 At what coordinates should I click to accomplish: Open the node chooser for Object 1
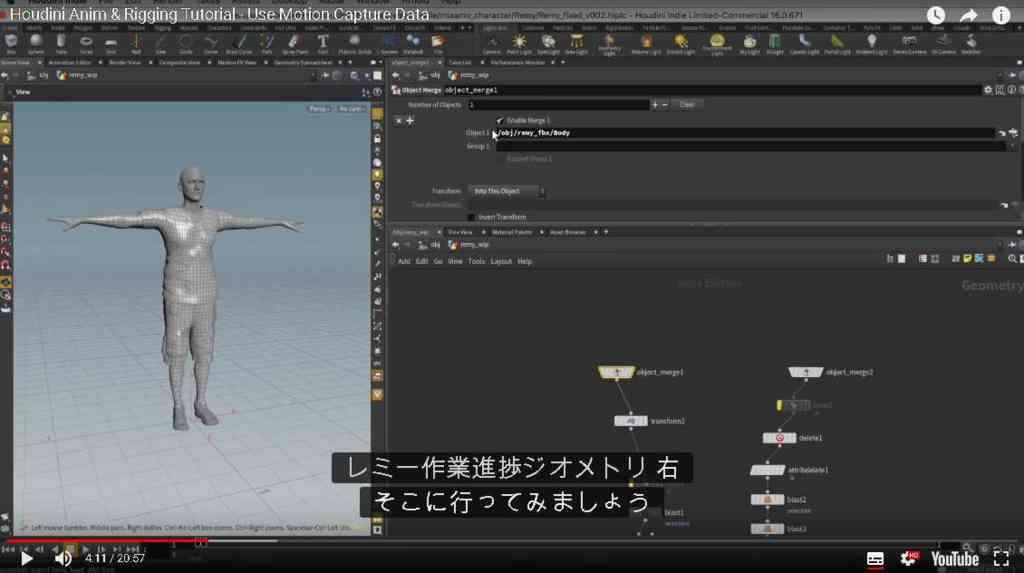coord(1013,133)
